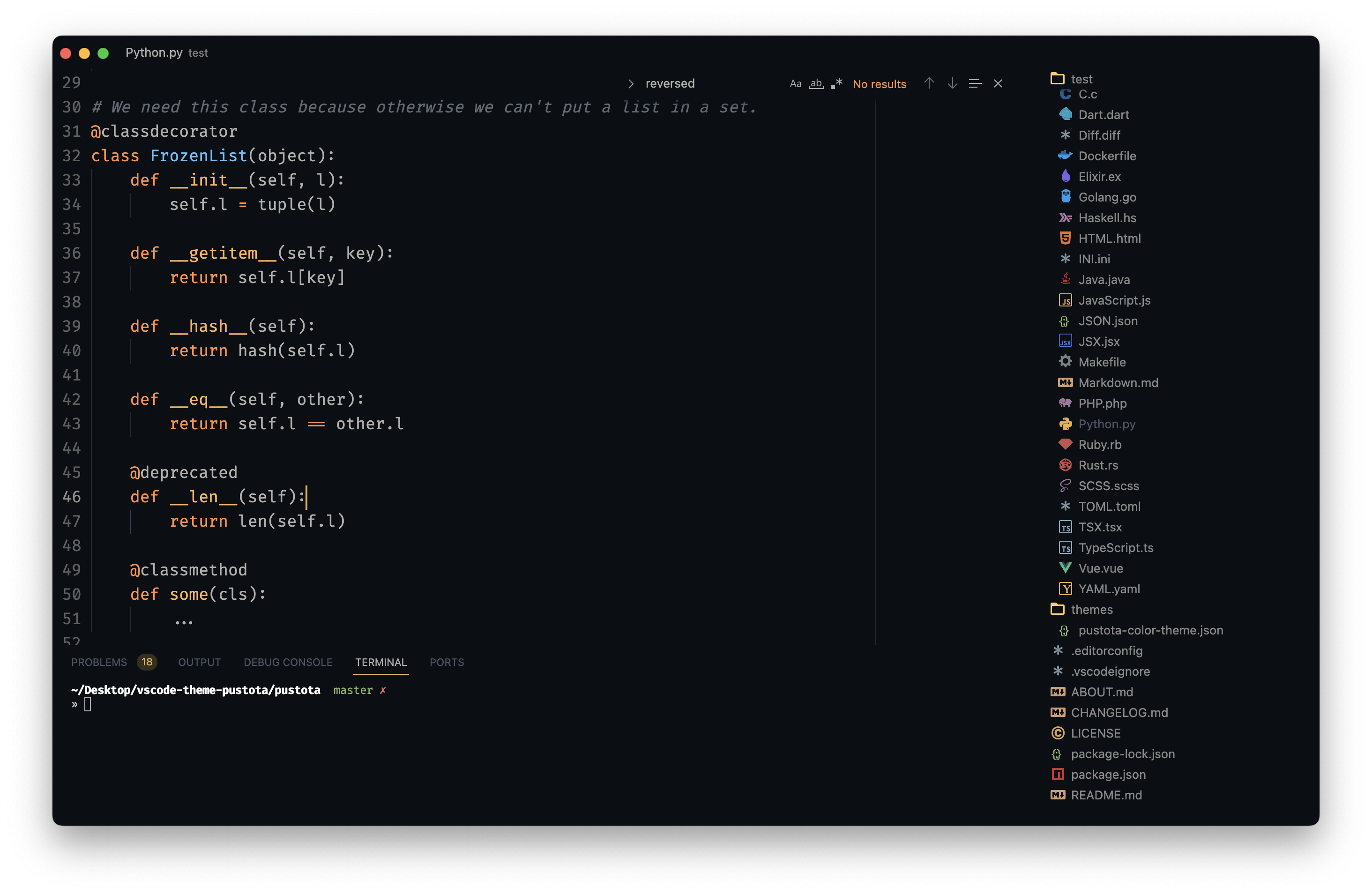Toggle Match Whole Word option
Viewport: 1372px width, 895px height.
tap(816, 83)
